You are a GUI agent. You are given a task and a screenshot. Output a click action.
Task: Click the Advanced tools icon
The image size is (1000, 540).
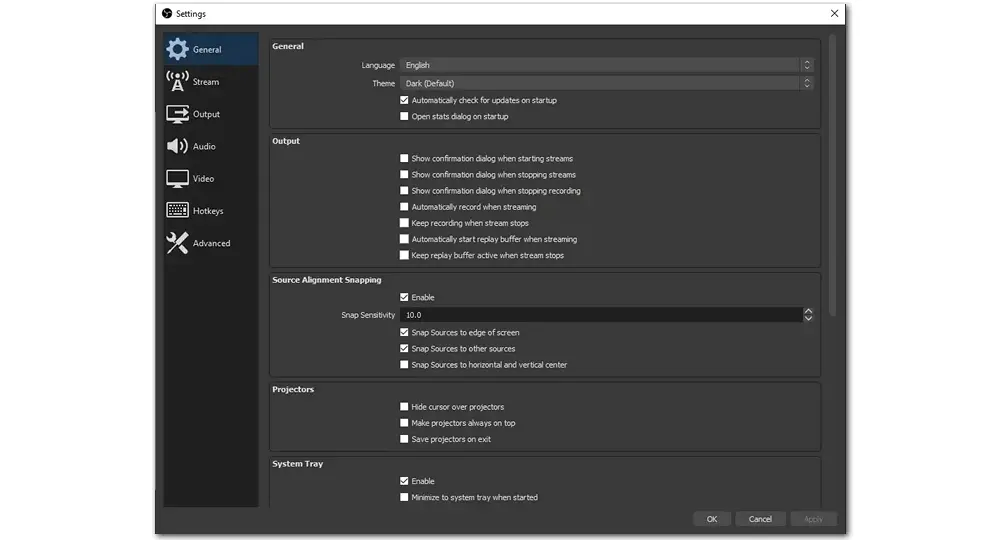(x=177, y=243)
